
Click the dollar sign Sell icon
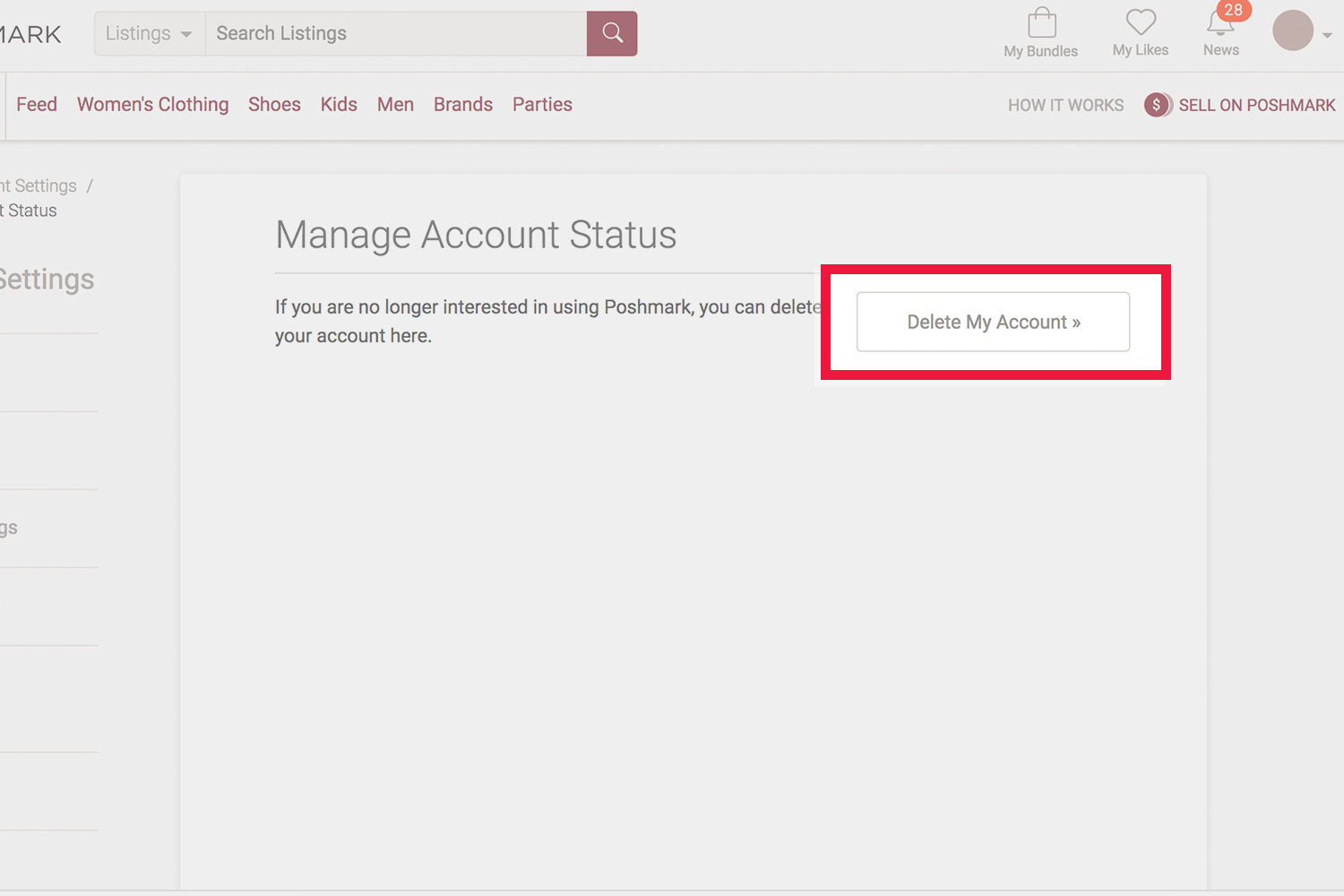click(1157, 105)
